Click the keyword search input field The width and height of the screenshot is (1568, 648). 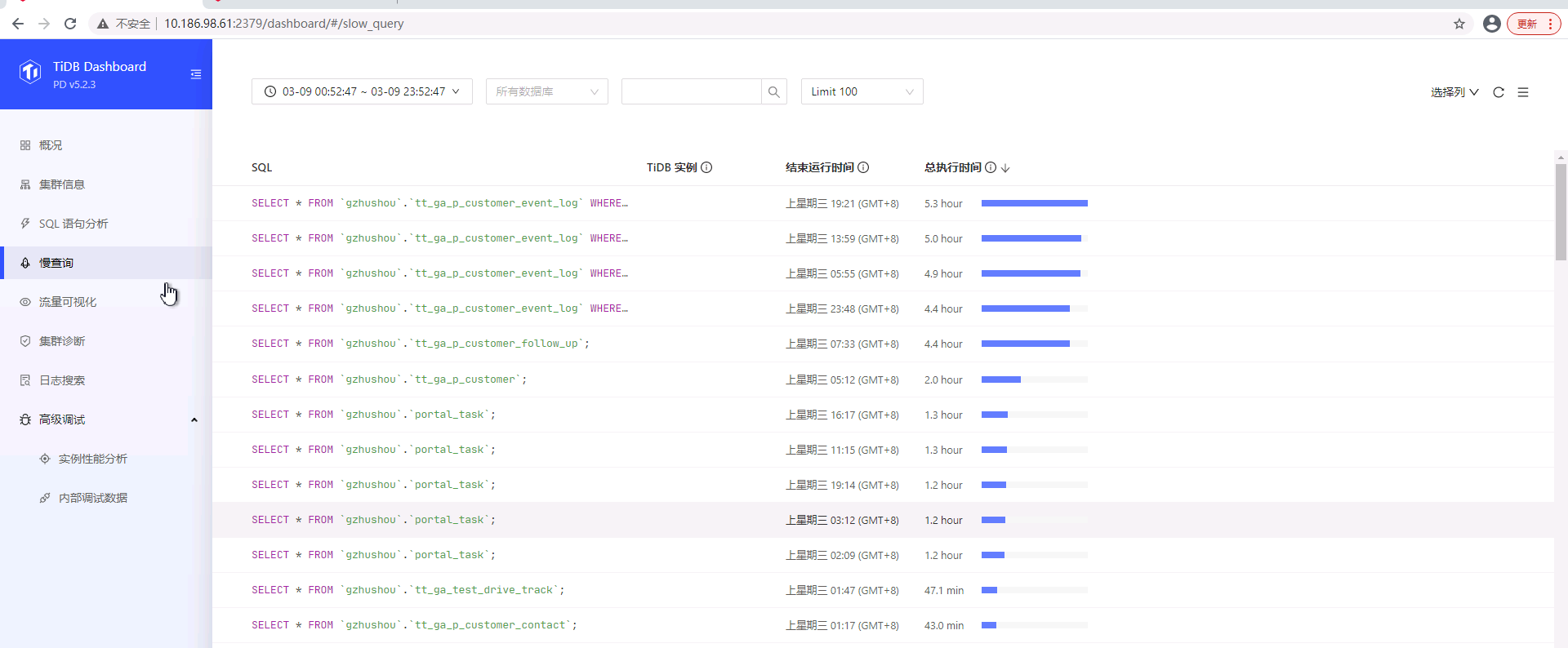[691, 91]
